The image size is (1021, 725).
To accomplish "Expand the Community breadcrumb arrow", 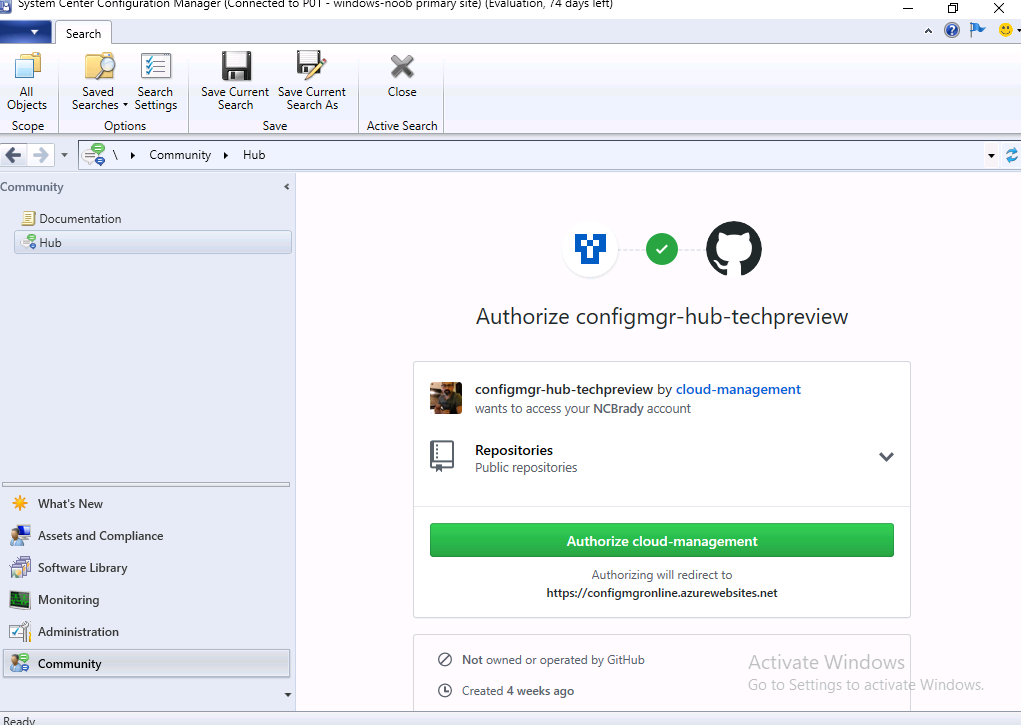I will coord(226,155).
